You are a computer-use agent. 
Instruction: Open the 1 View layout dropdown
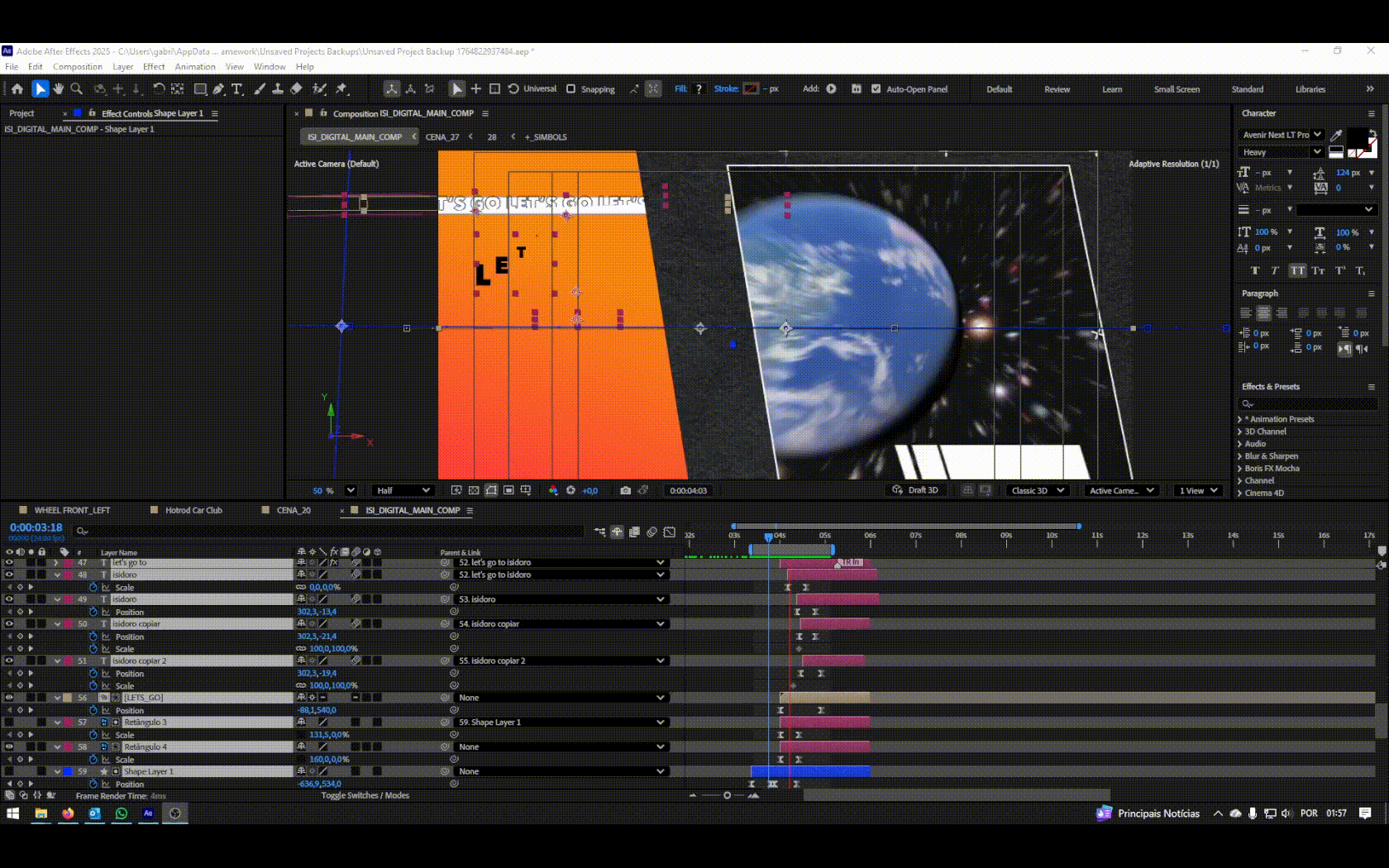coord(1198,490)
